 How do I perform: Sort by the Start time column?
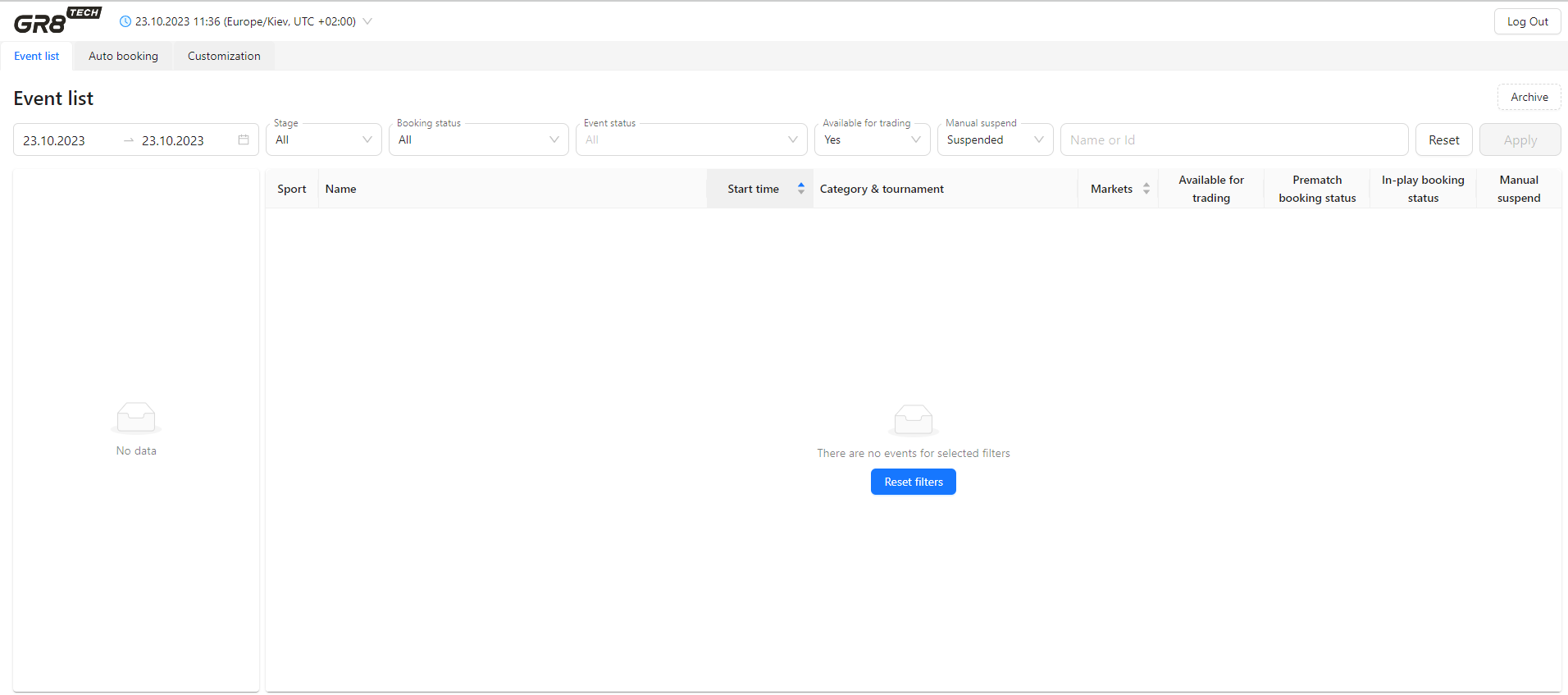(760, 189)
